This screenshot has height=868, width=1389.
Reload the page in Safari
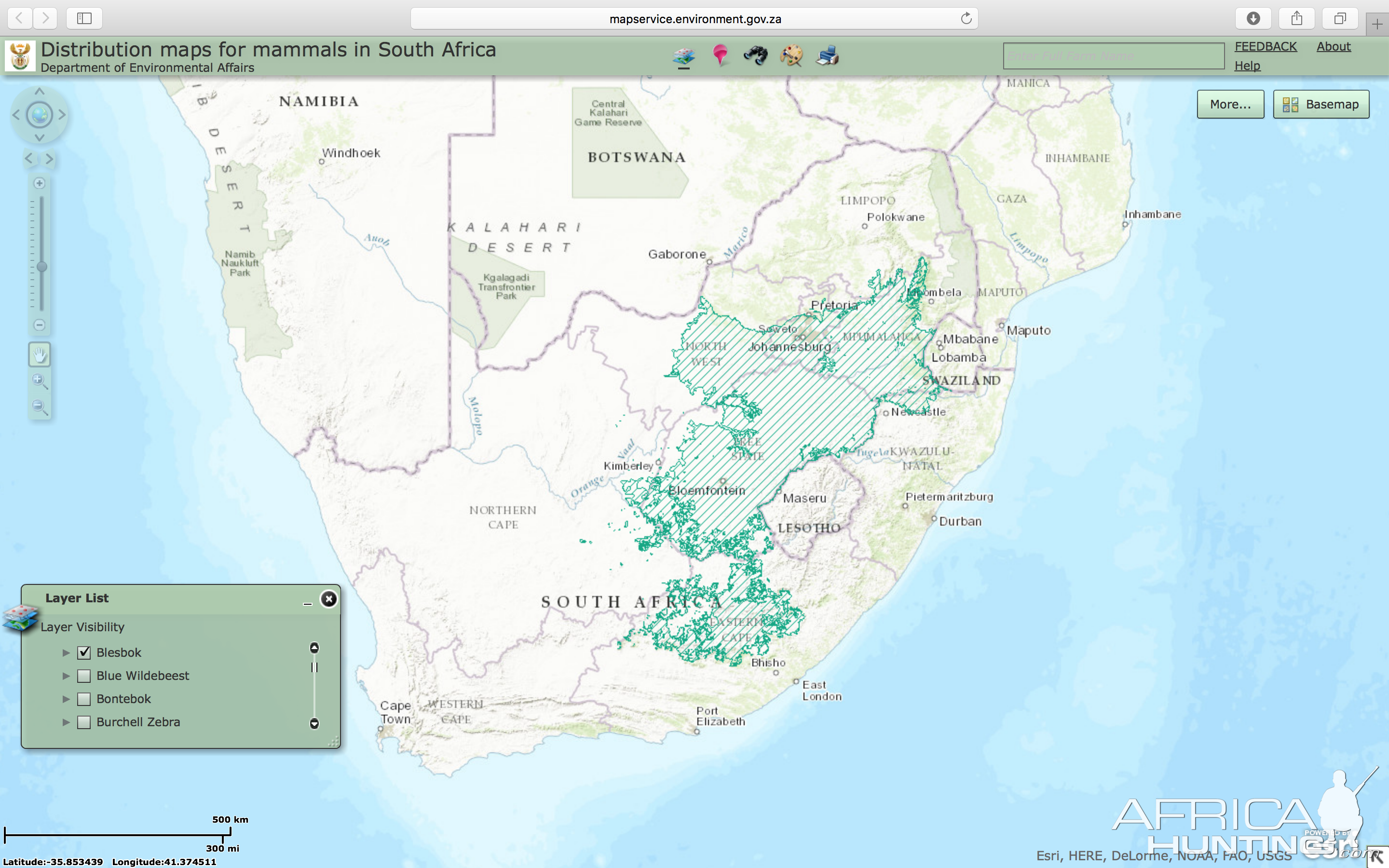pos(966,18)
